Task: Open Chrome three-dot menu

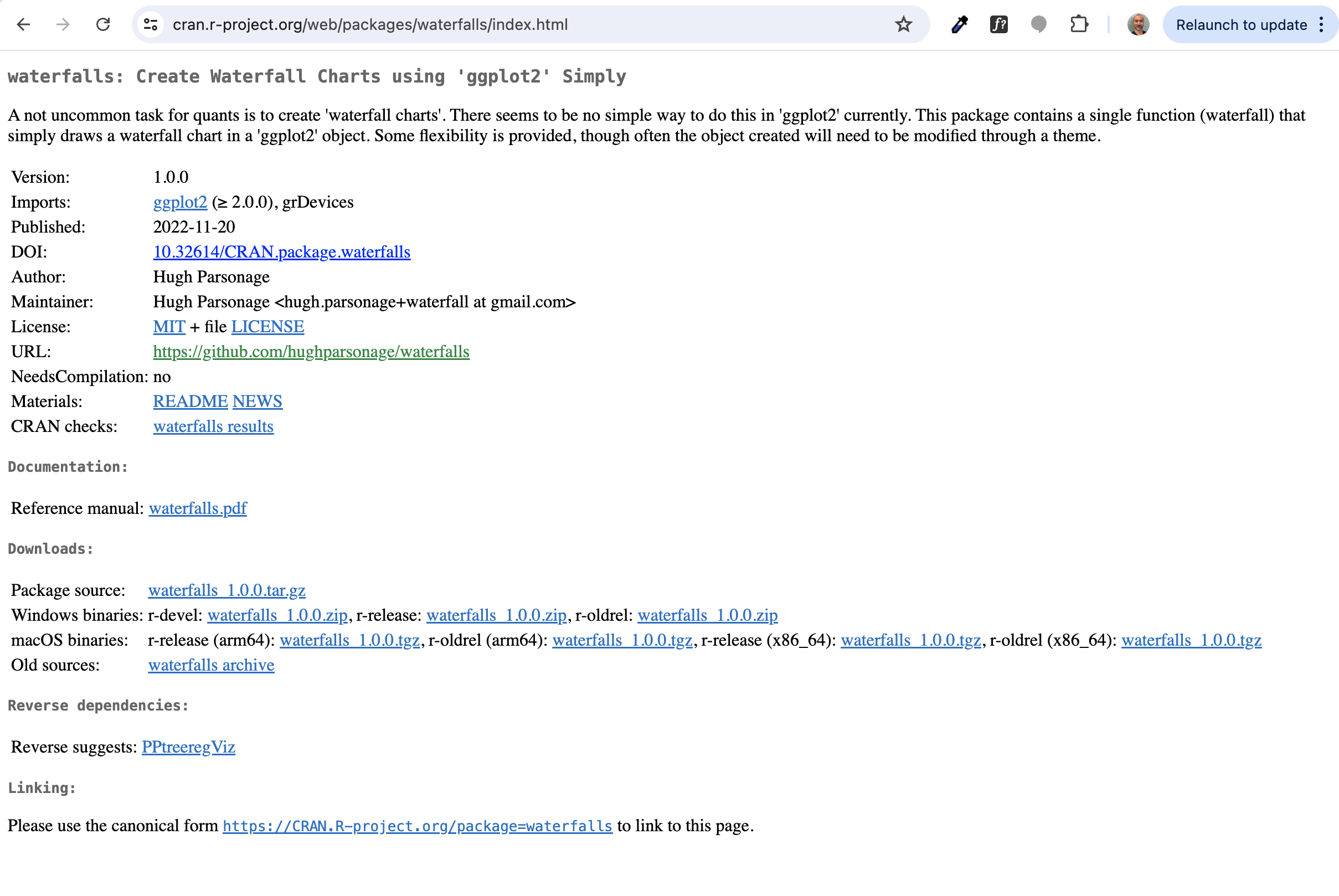Action: pos(1321,24)
